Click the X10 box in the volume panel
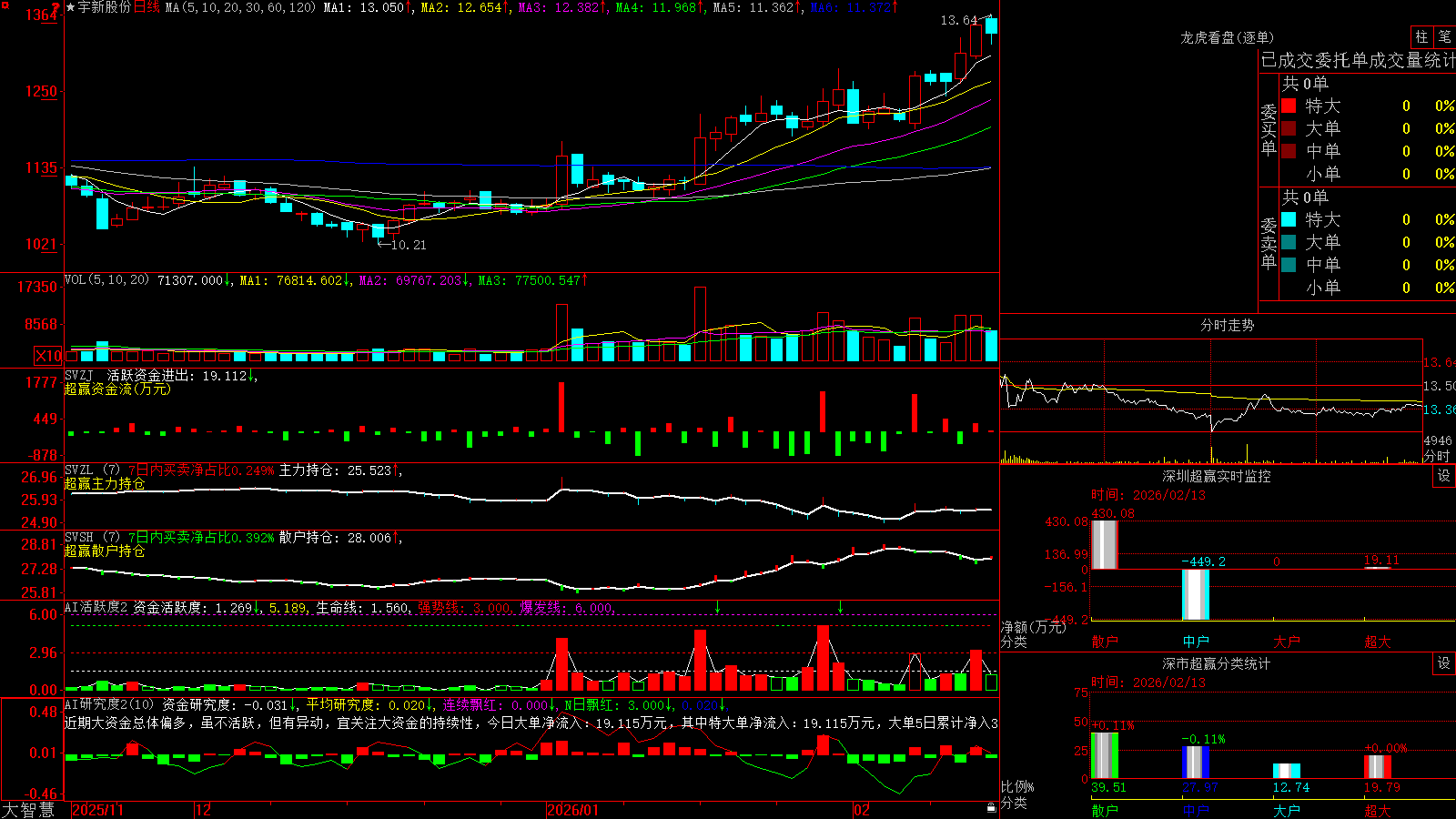1456x819 pixels. click(x=48, y=356)
